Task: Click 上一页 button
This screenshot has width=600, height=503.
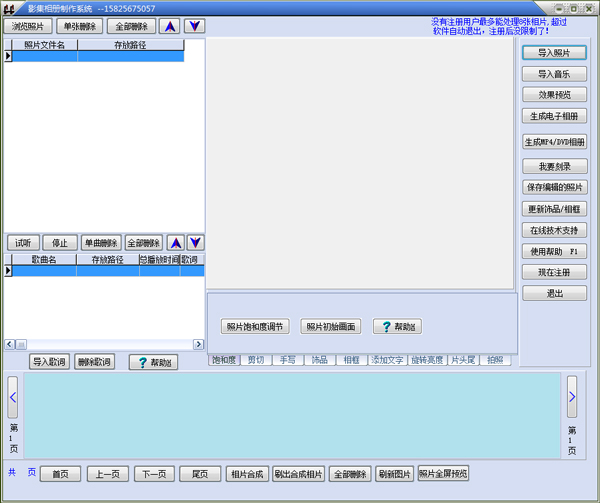Action: pos(108,474)
